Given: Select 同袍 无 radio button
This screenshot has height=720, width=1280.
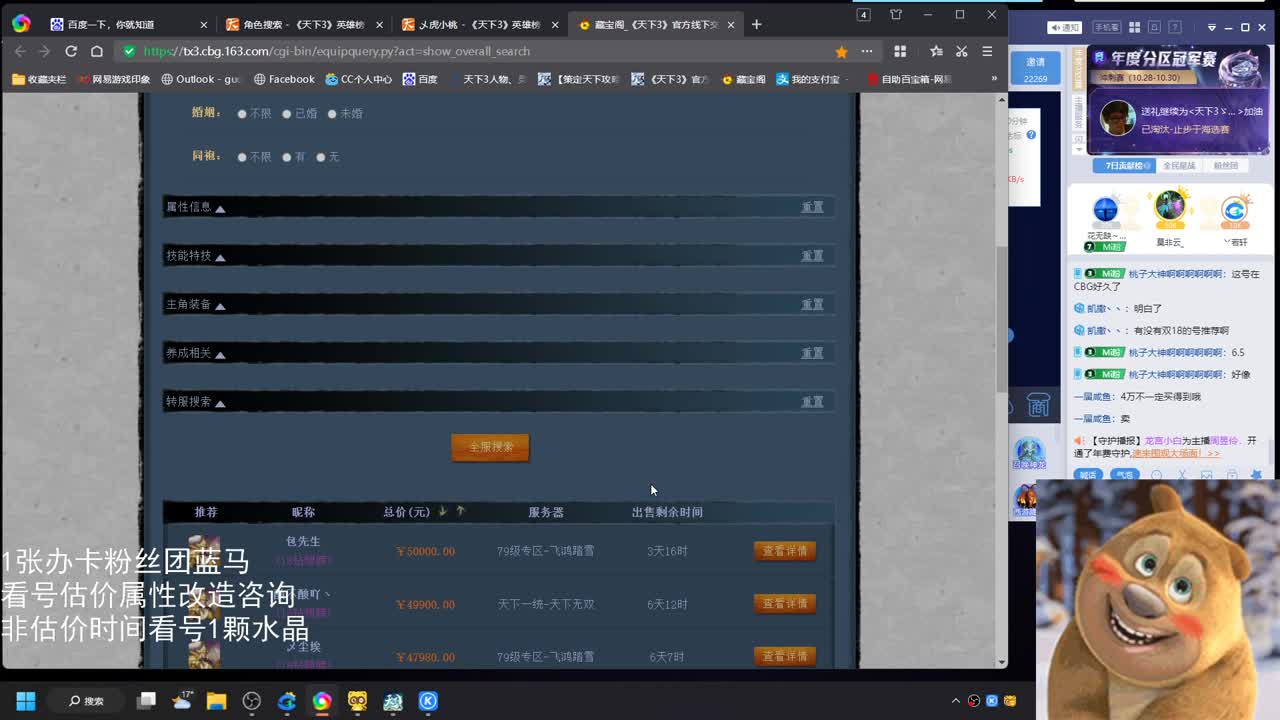Looking at the screenshot, I should (321, 157).
